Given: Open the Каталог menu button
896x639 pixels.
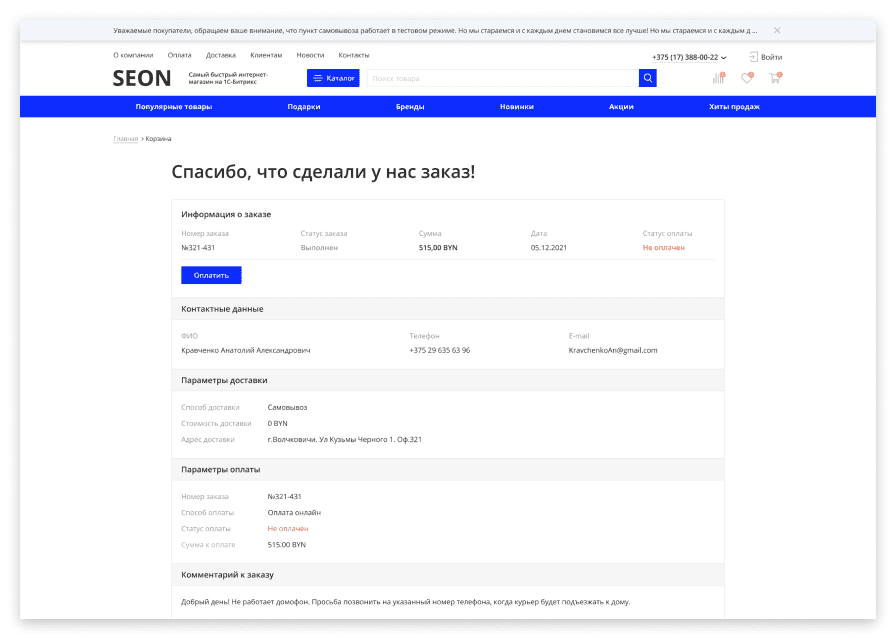Looking at the screenshot, I should 333,78.
